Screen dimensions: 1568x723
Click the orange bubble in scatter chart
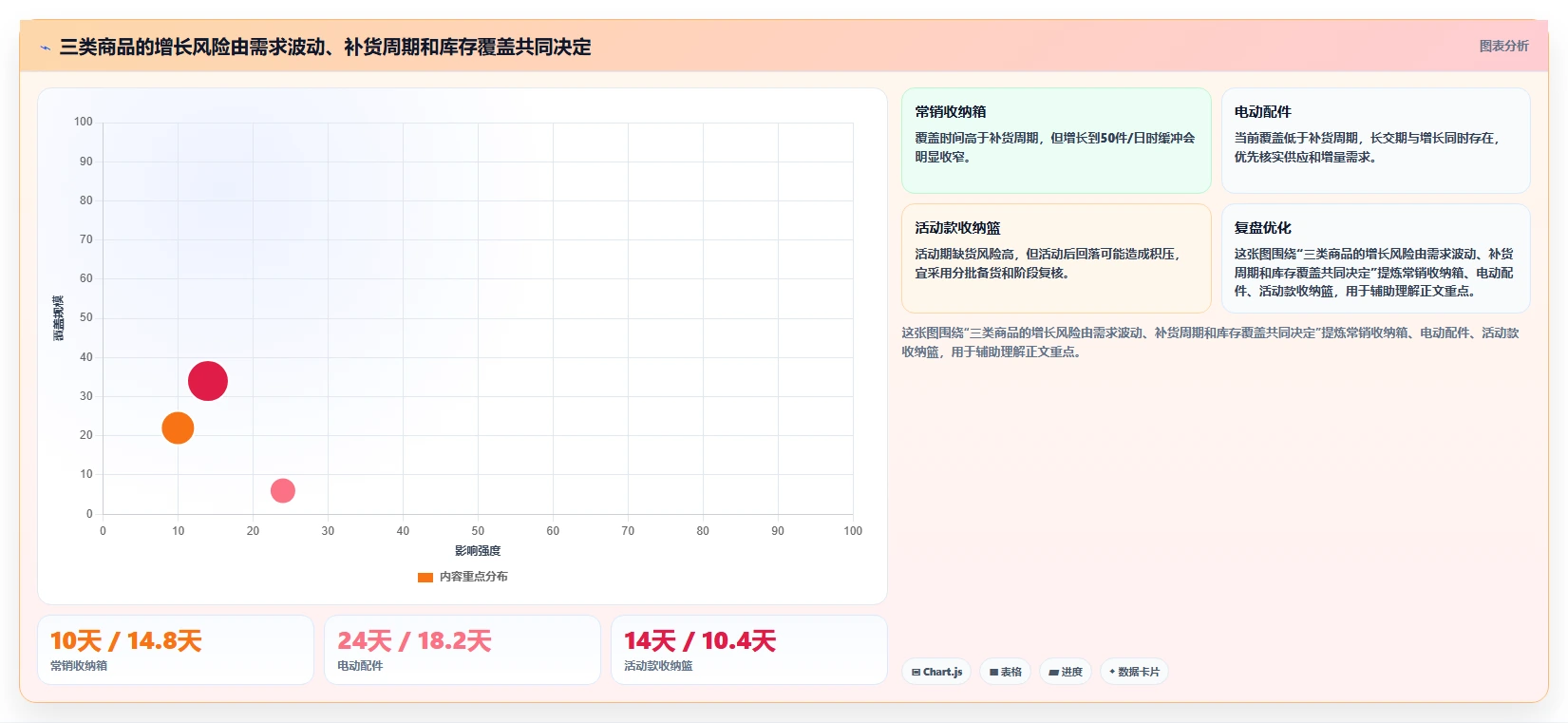[x=178, y=428]
